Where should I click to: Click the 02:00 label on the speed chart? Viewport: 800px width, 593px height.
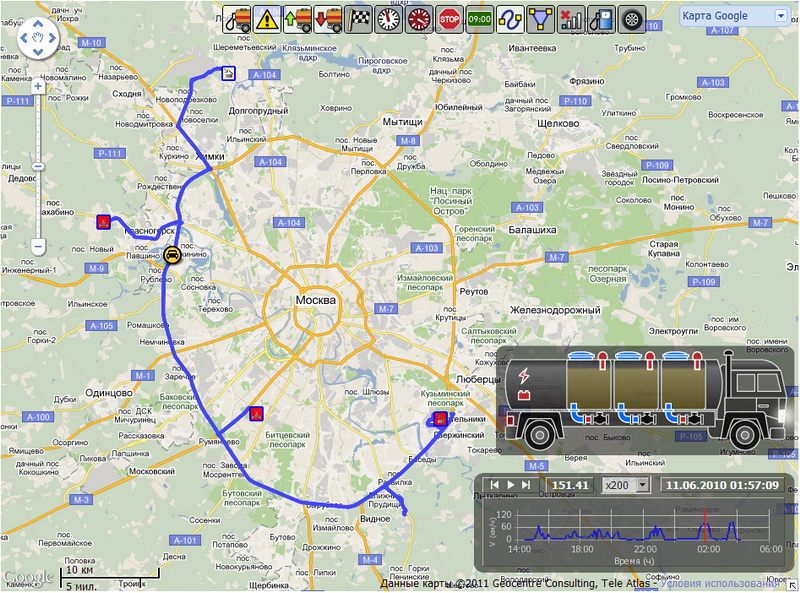pos(709,549)
